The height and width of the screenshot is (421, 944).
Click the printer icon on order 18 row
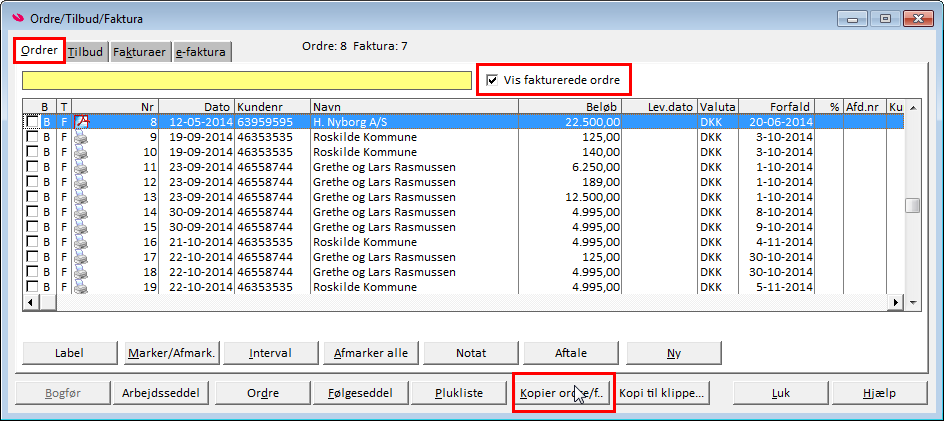pyautogui.click(x=81, y=272)
